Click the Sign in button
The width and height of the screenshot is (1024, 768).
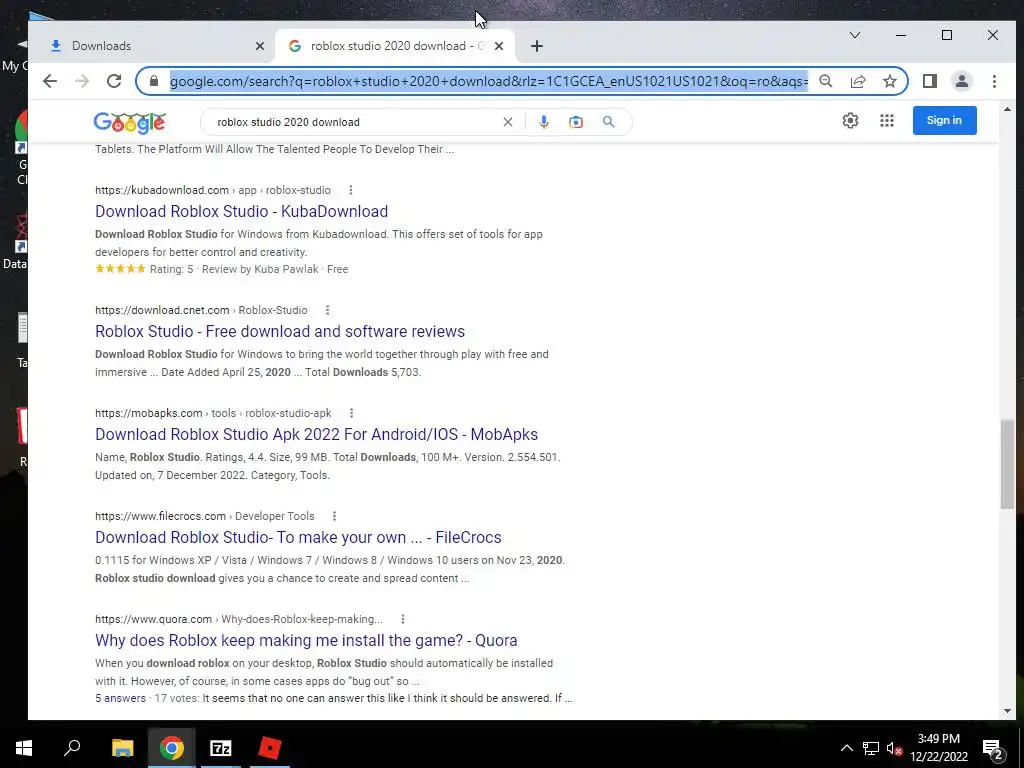[944, 120]
